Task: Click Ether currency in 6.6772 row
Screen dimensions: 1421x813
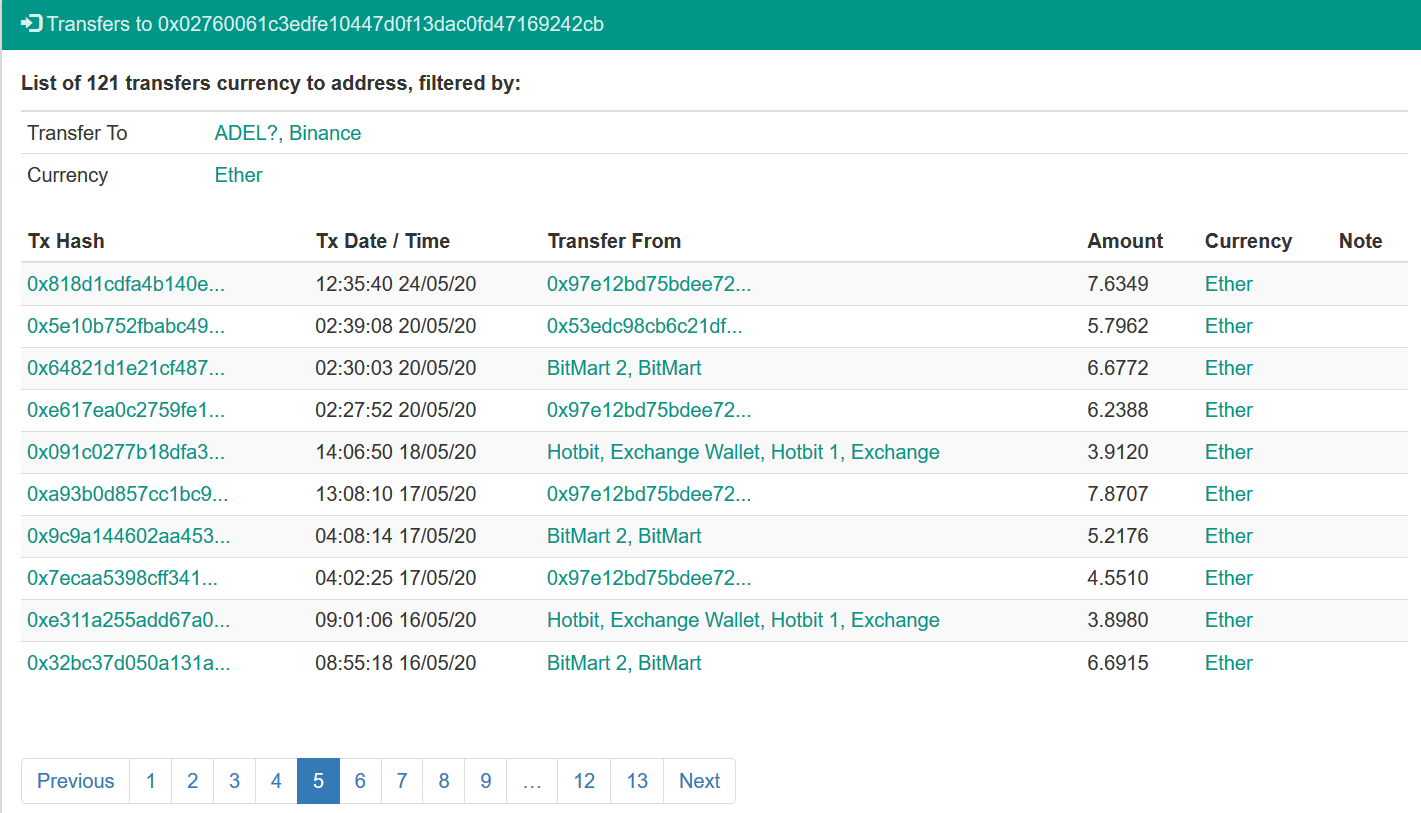Action: coord(1229,368)
